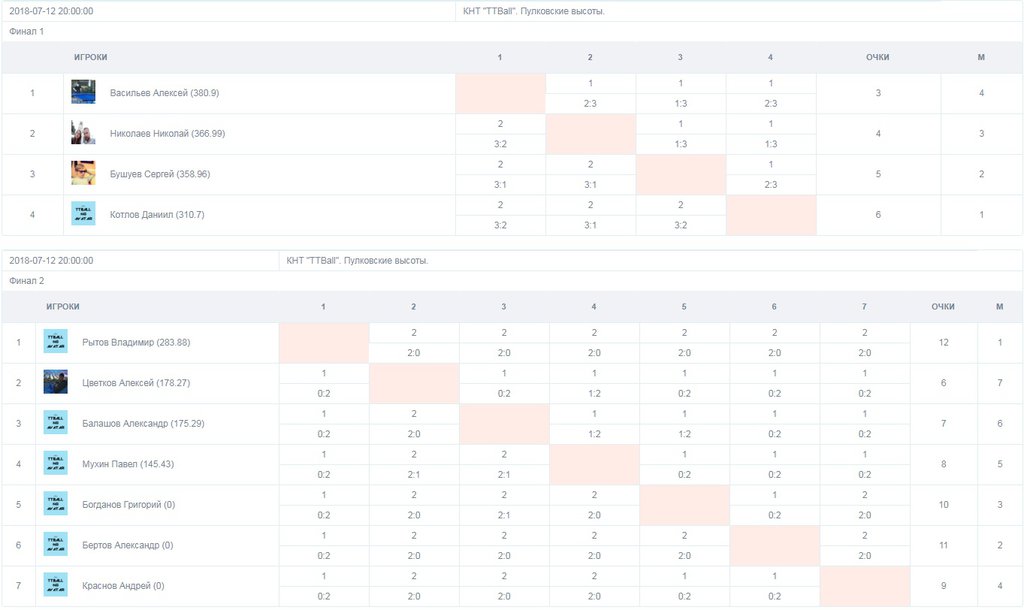
Task: Click ОЧКИ column header in Финал 1
Action: coord(878,57)
